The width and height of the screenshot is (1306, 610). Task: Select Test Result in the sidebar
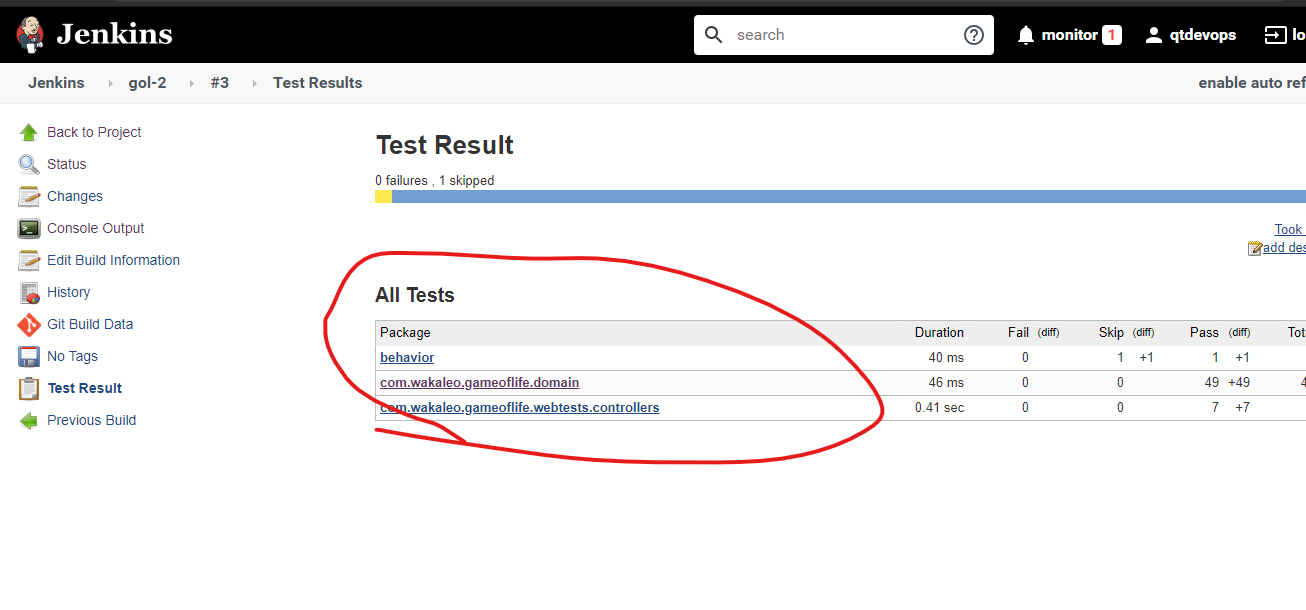[x=85, y=388]
